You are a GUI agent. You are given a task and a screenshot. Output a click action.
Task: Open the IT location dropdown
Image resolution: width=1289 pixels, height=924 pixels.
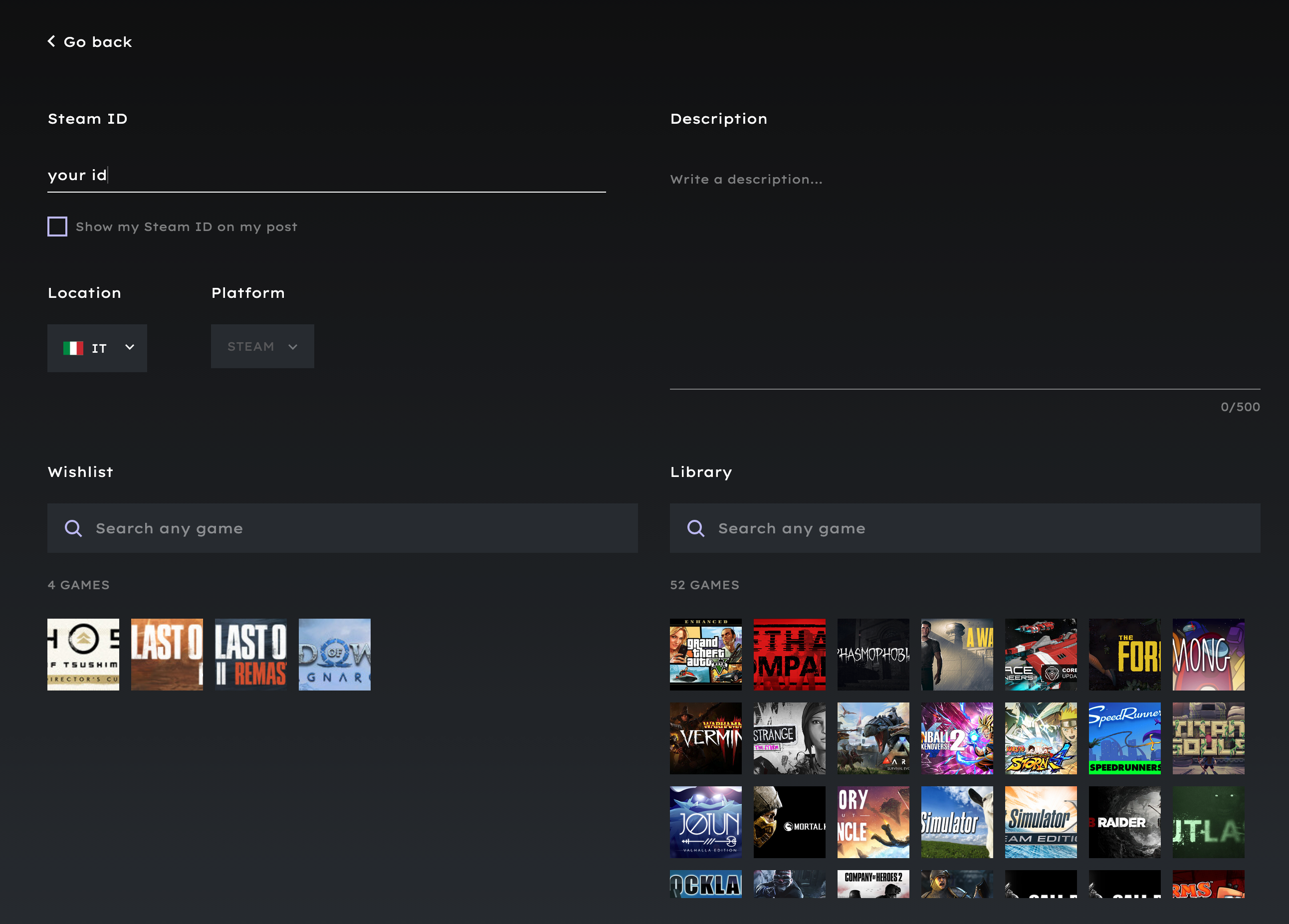point(97,348)
